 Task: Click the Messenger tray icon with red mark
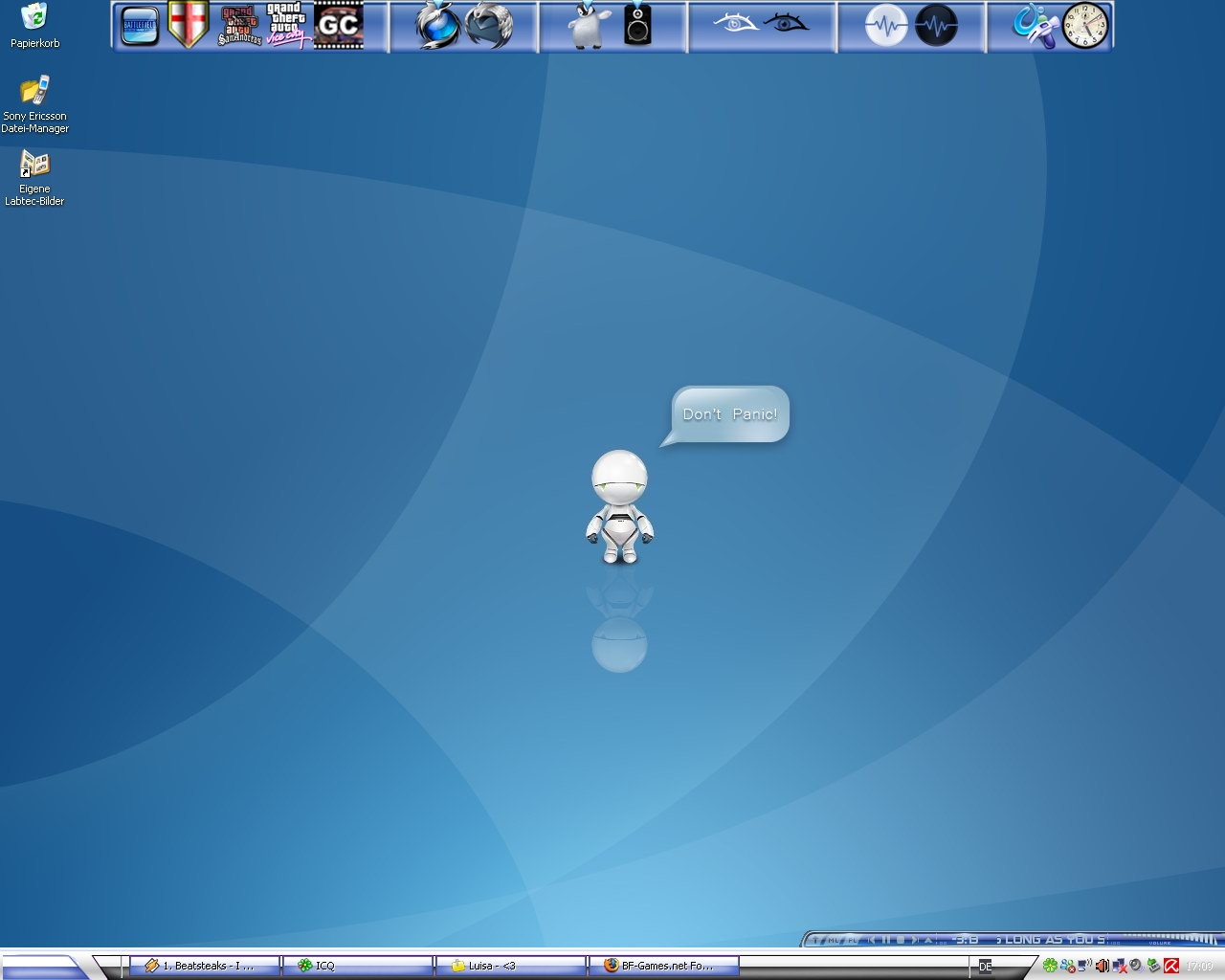[x=1068, y=966]
